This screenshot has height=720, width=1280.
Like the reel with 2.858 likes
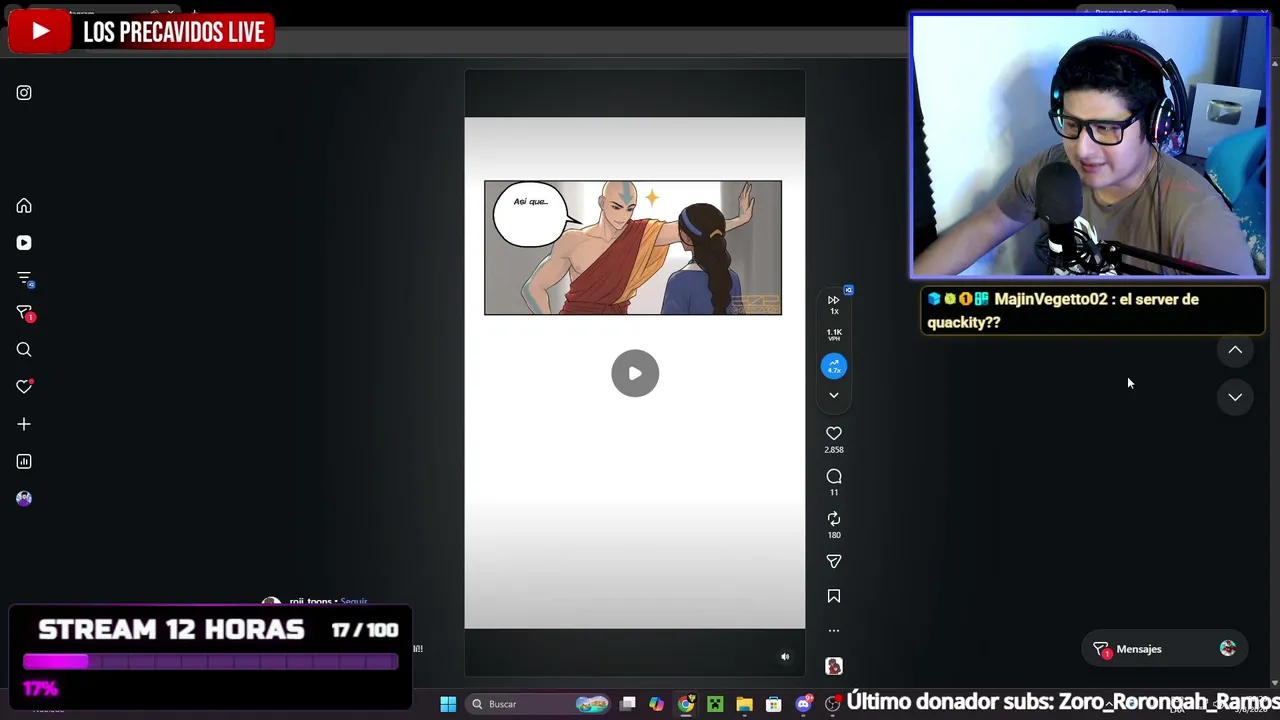tap(834, 433)
